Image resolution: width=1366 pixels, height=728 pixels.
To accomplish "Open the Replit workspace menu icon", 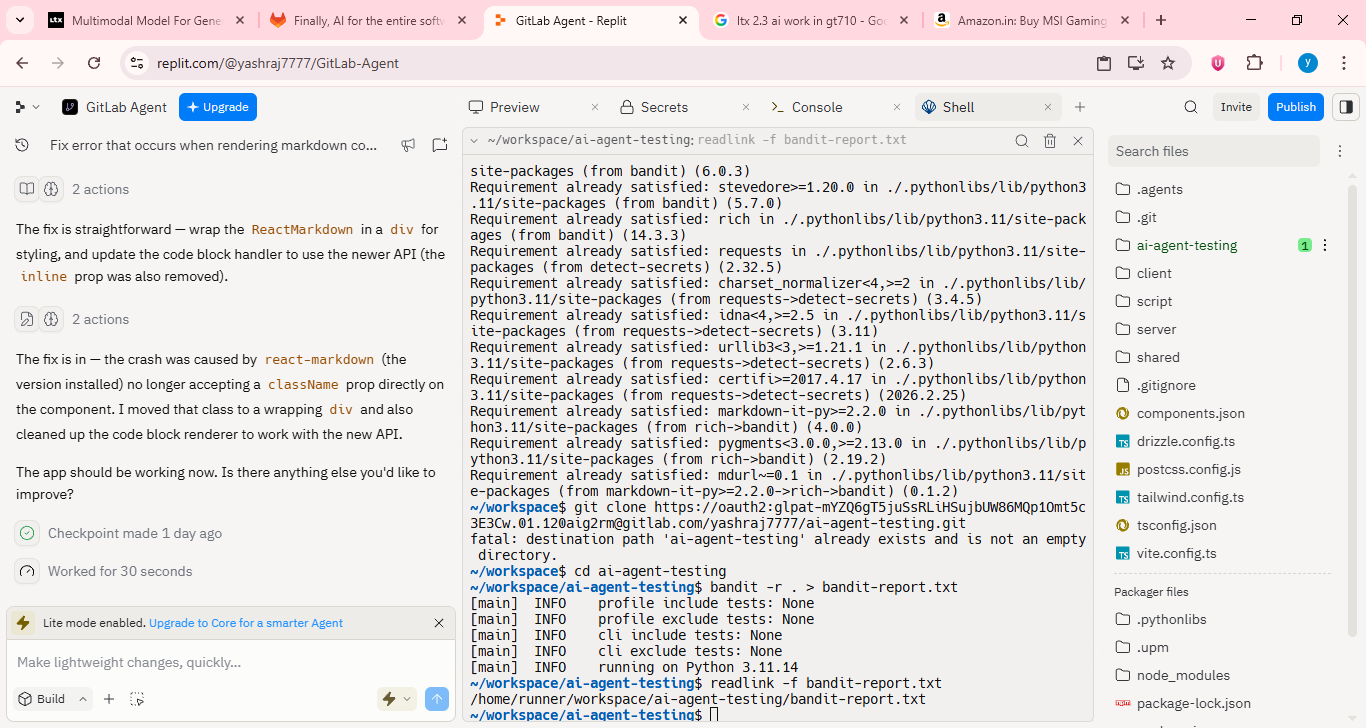I will [x=20, y=107].
